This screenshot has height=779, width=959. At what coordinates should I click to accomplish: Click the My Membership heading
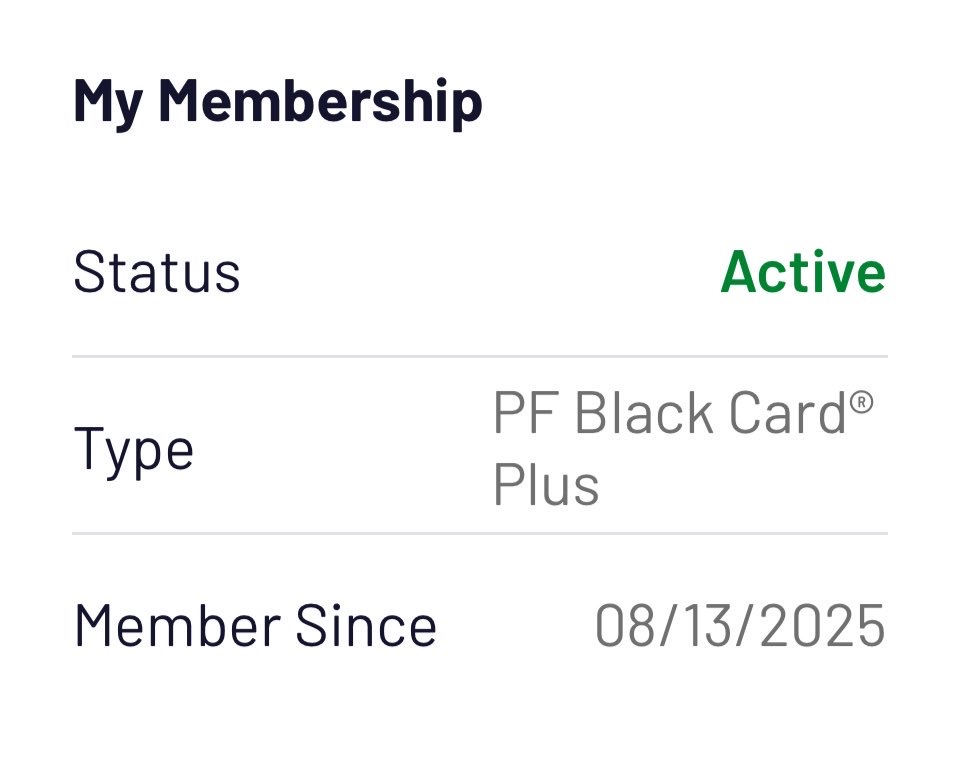[x=277, y=101]
